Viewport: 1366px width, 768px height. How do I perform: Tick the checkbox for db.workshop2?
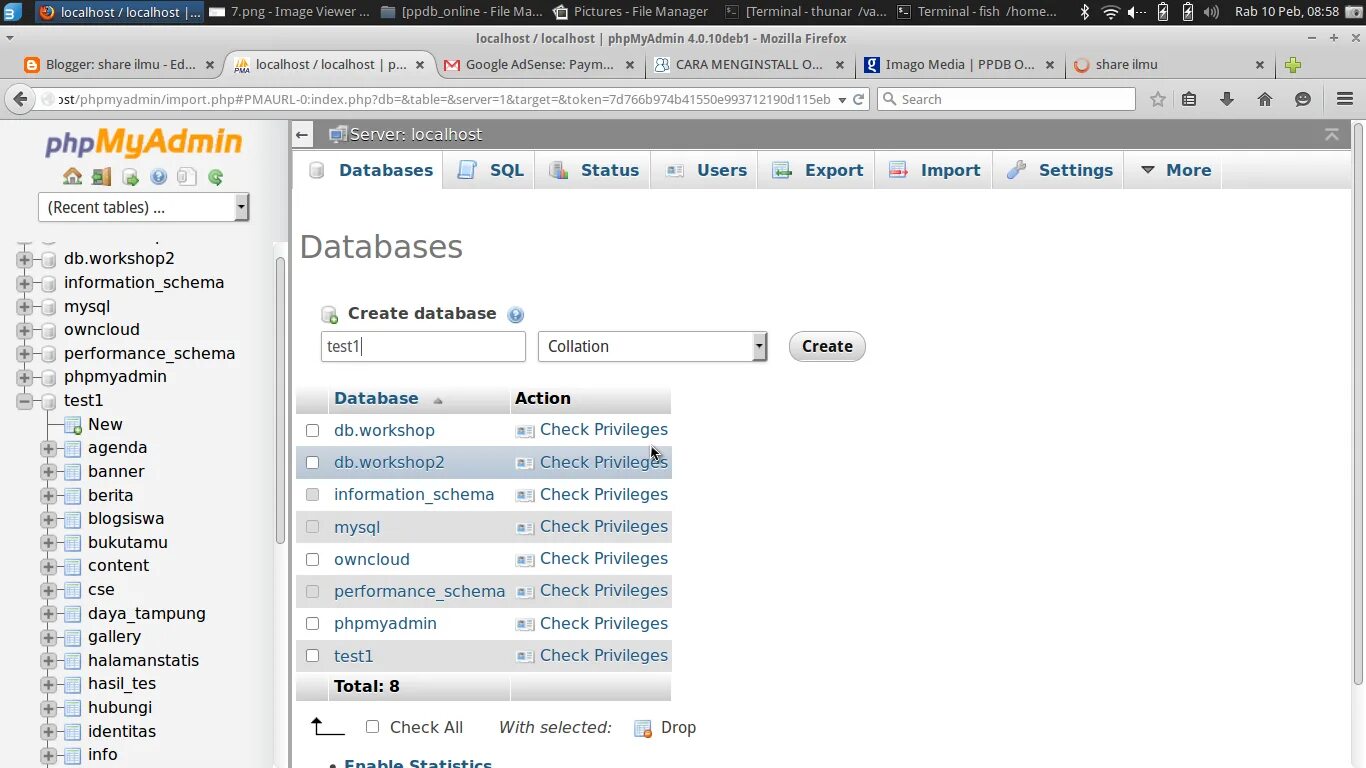312,463
